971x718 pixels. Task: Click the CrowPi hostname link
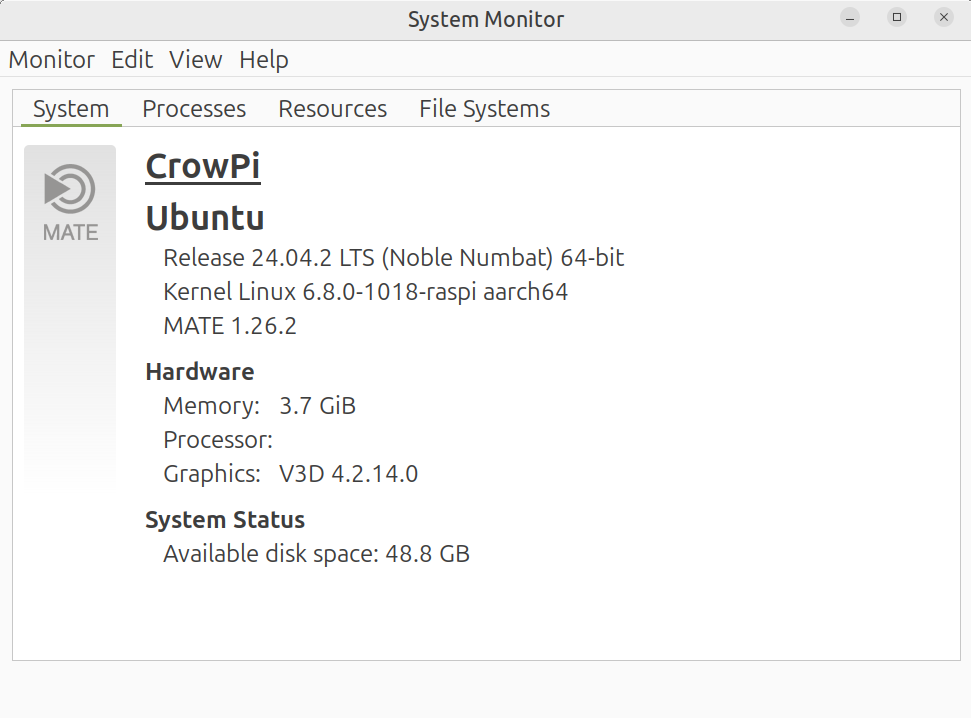click(203, 166)
